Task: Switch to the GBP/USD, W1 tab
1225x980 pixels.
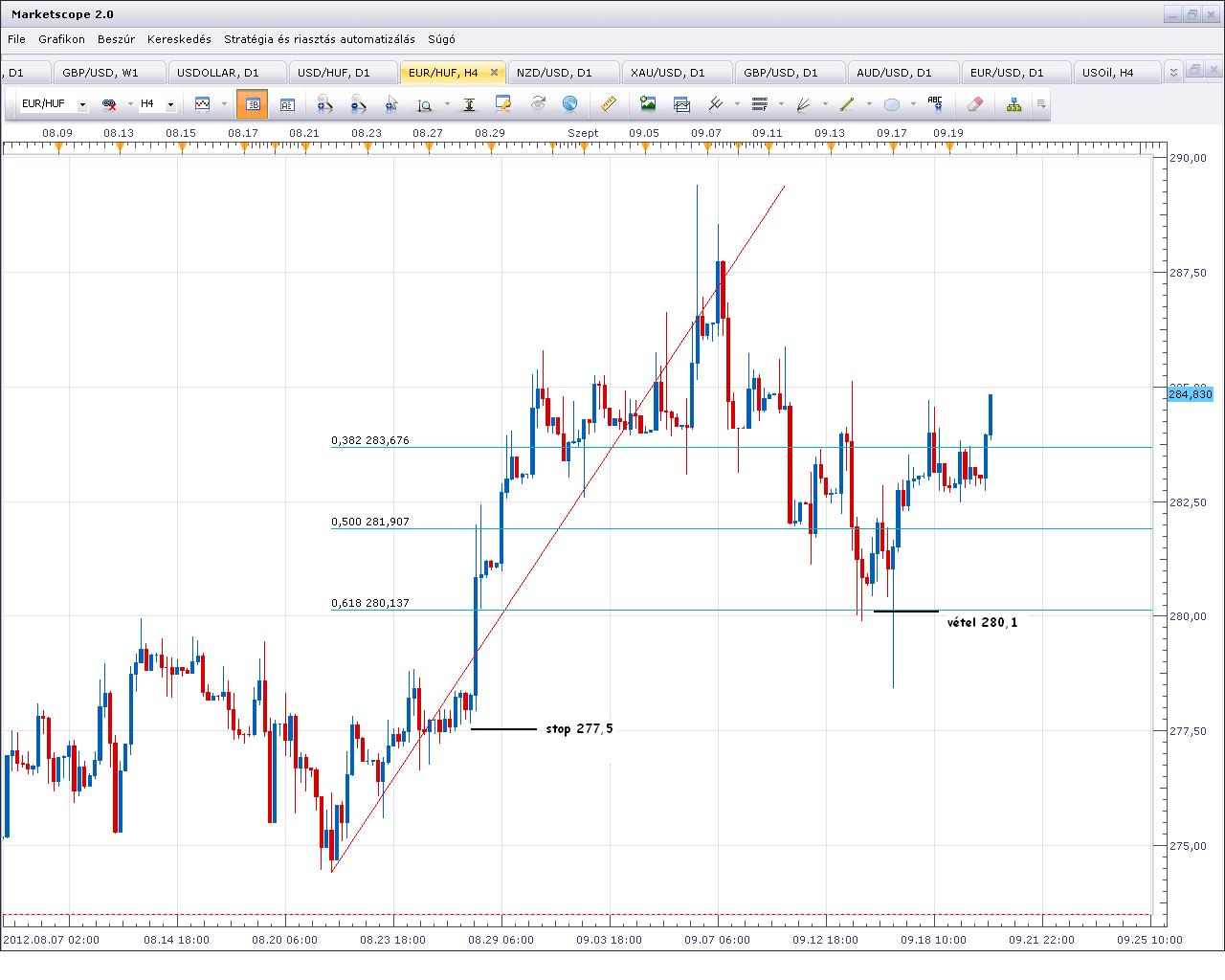Action: coord(110,73)
